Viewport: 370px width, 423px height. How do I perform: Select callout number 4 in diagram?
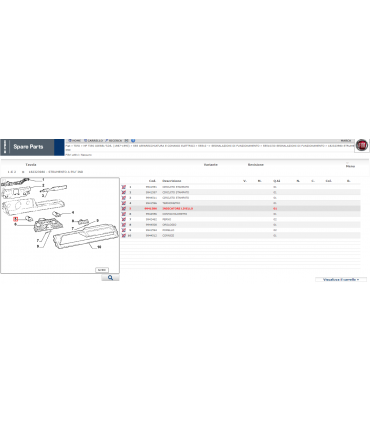coord(73,212)
